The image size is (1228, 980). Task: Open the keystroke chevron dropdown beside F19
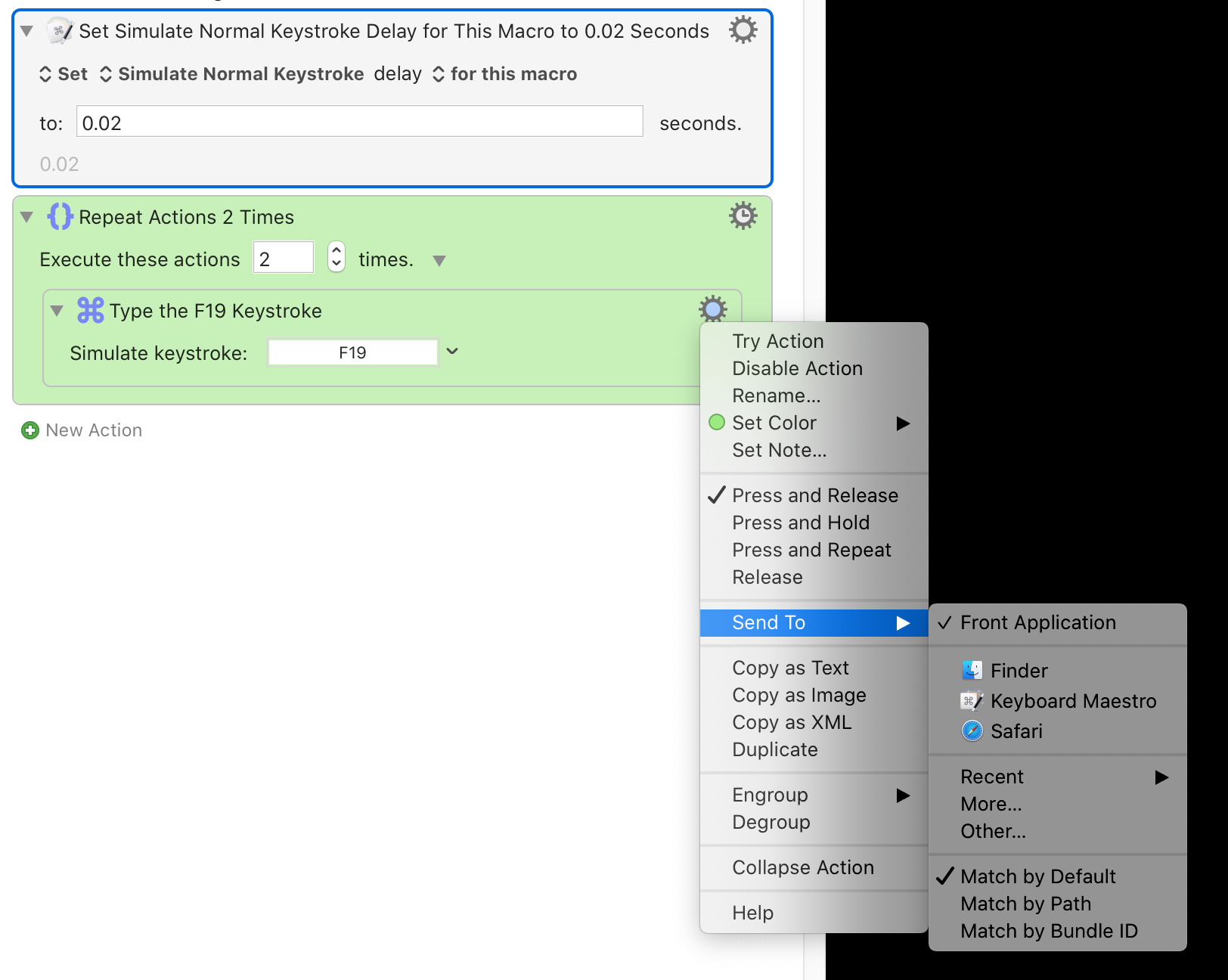click(452, 352)
